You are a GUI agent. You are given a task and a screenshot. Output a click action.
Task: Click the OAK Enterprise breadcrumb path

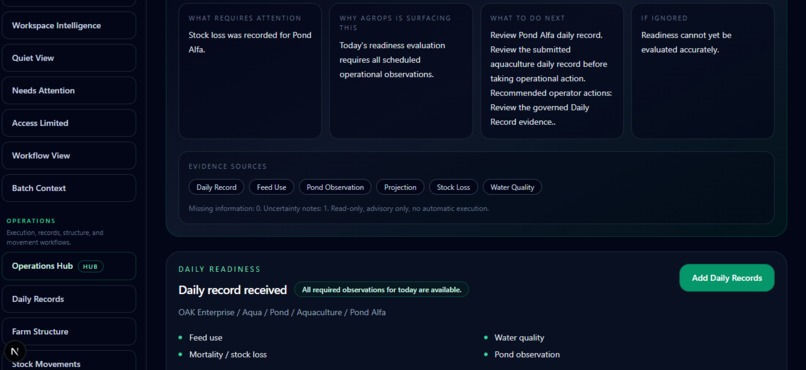[x=282, y=312]
